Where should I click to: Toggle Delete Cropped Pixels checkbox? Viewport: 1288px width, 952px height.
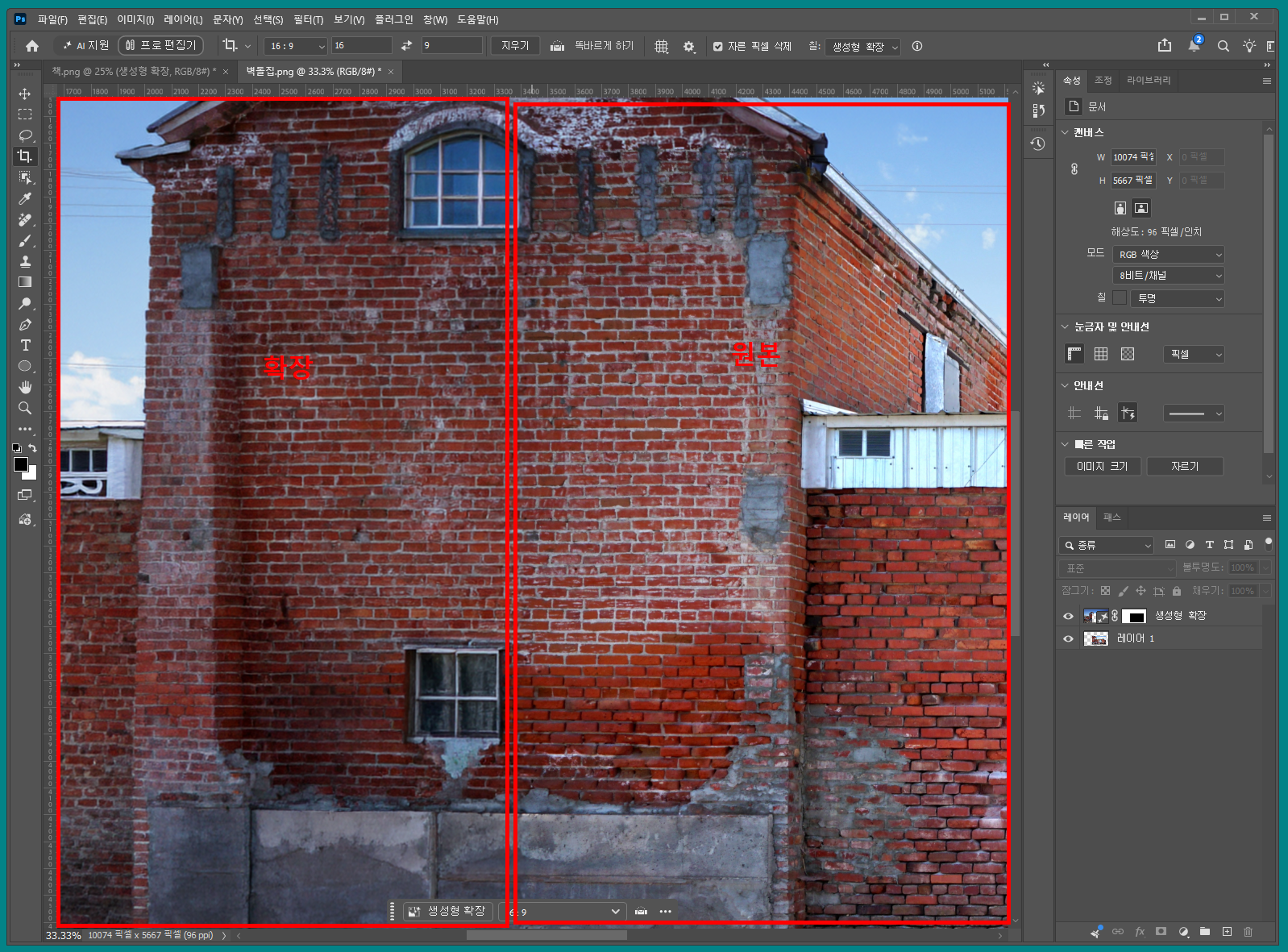(x=717, y=47)
